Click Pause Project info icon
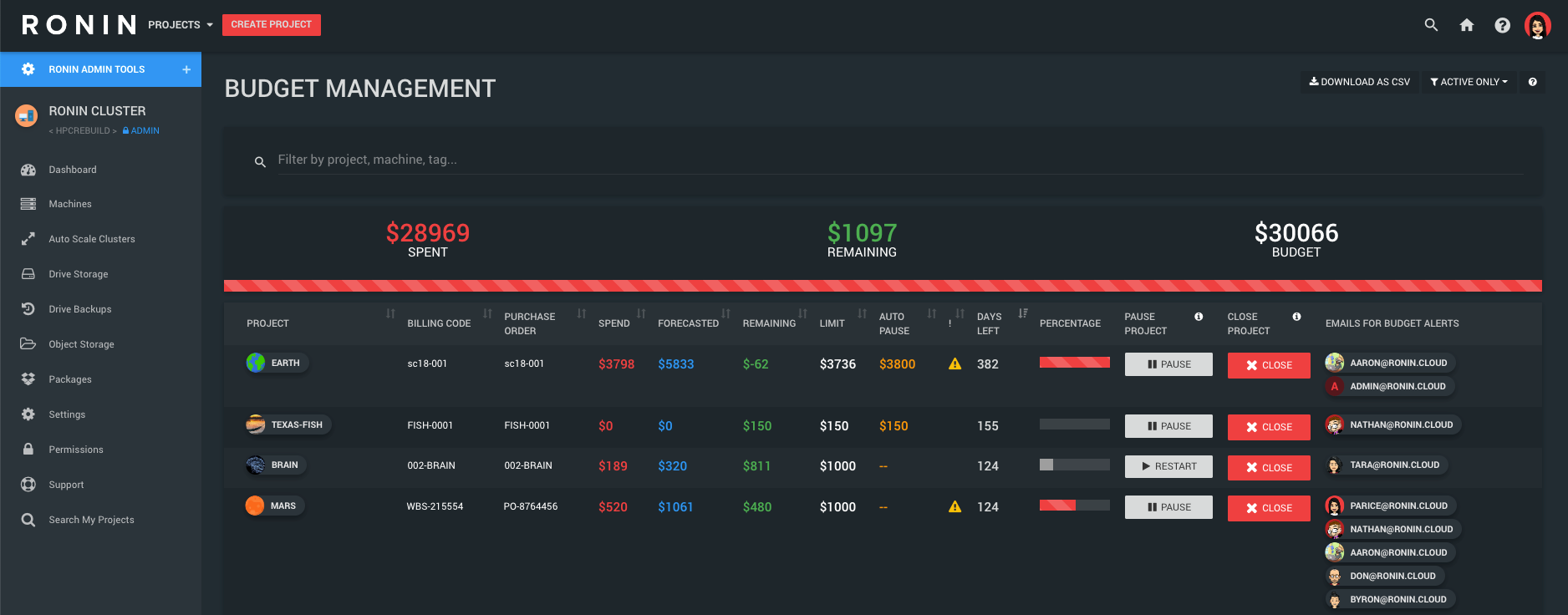This screenshot has height=615, width=1568. pos(1199,317)
